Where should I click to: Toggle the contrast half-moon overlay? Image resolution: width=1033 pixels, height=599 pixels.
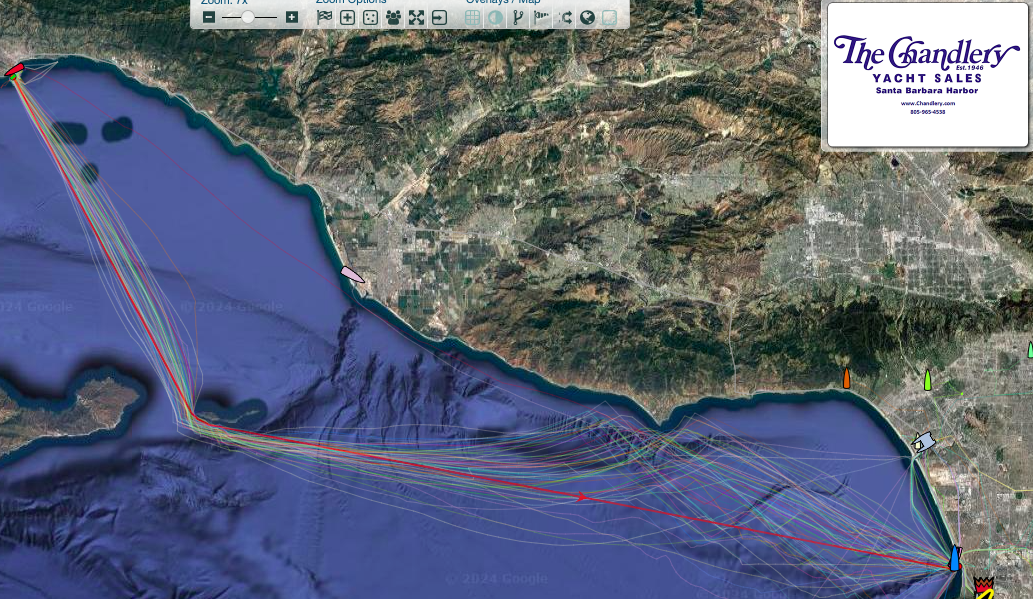(494, 17)
